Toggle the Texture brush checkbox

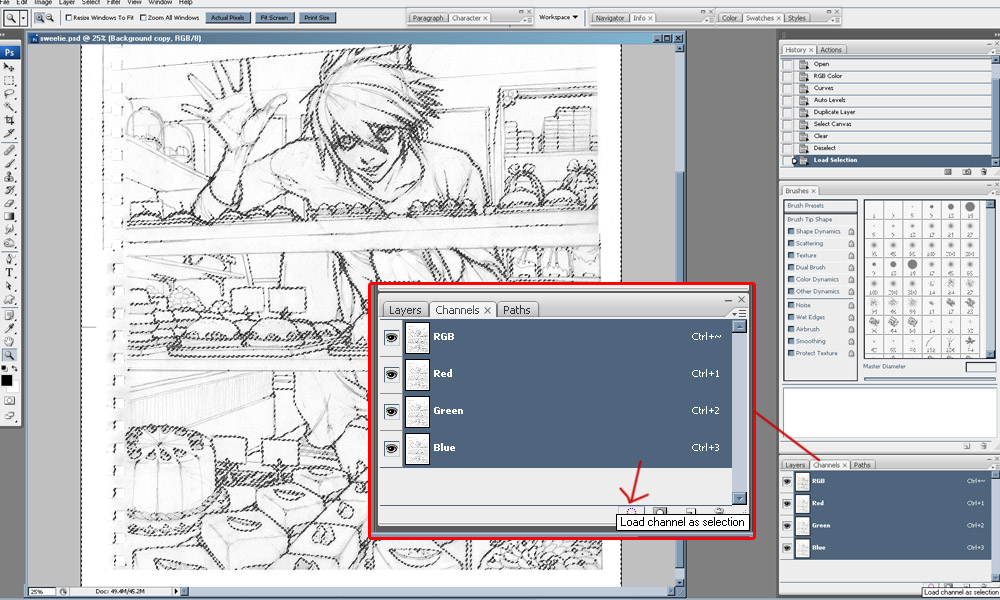791,256
